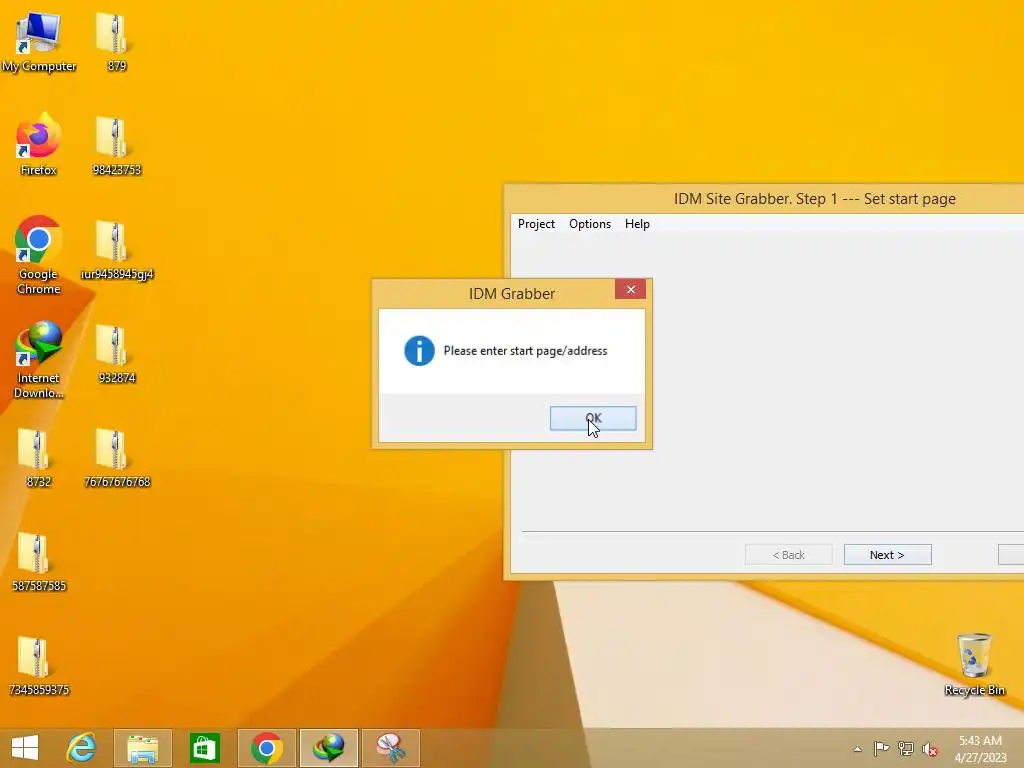Image resolution: width=1024 pixels, height=768 pixels.
Task: Switch to Chrome in the taskbar
Action: pyautogui.click(x=266, y=748)
